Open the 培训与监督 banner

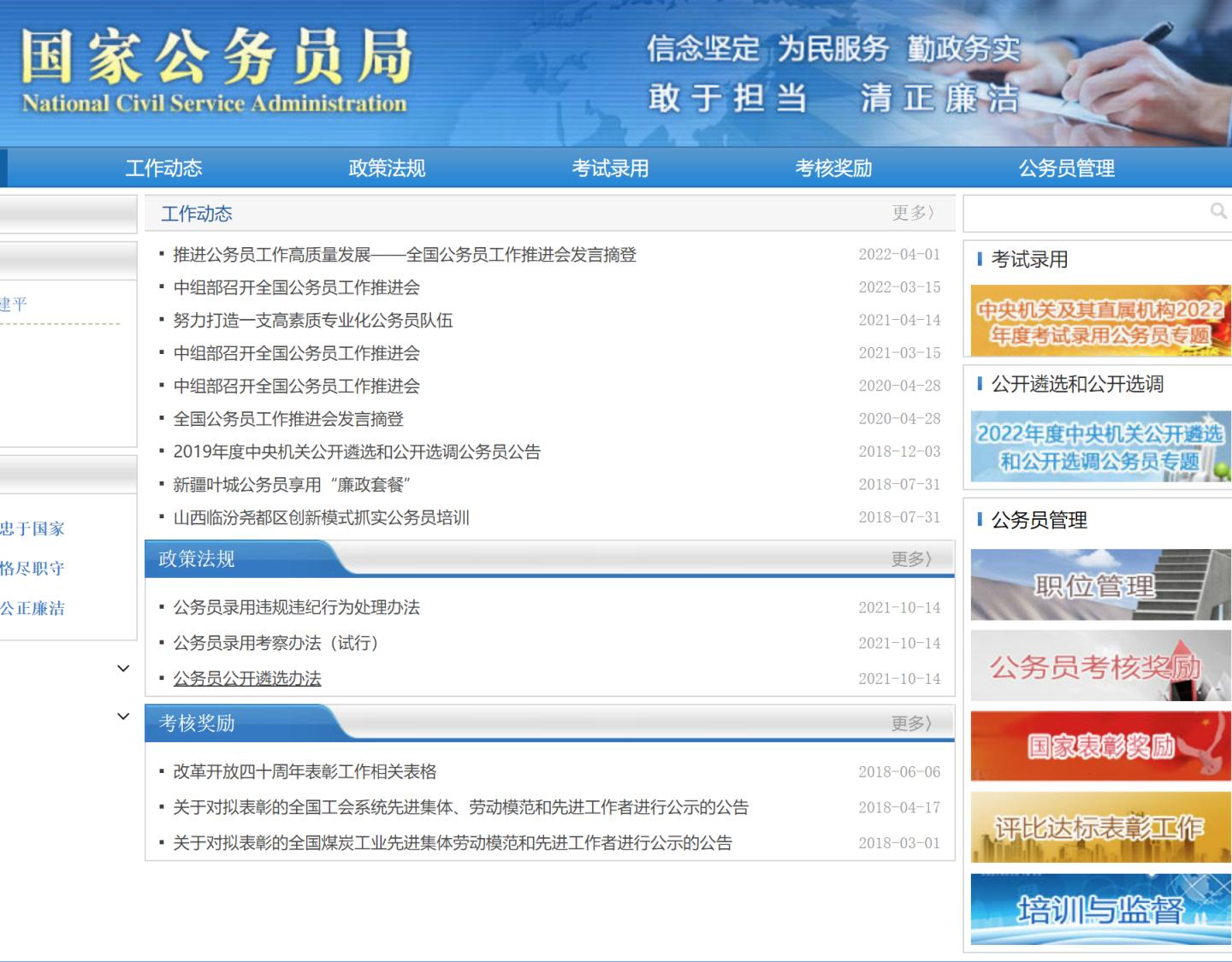point(1100,909)
